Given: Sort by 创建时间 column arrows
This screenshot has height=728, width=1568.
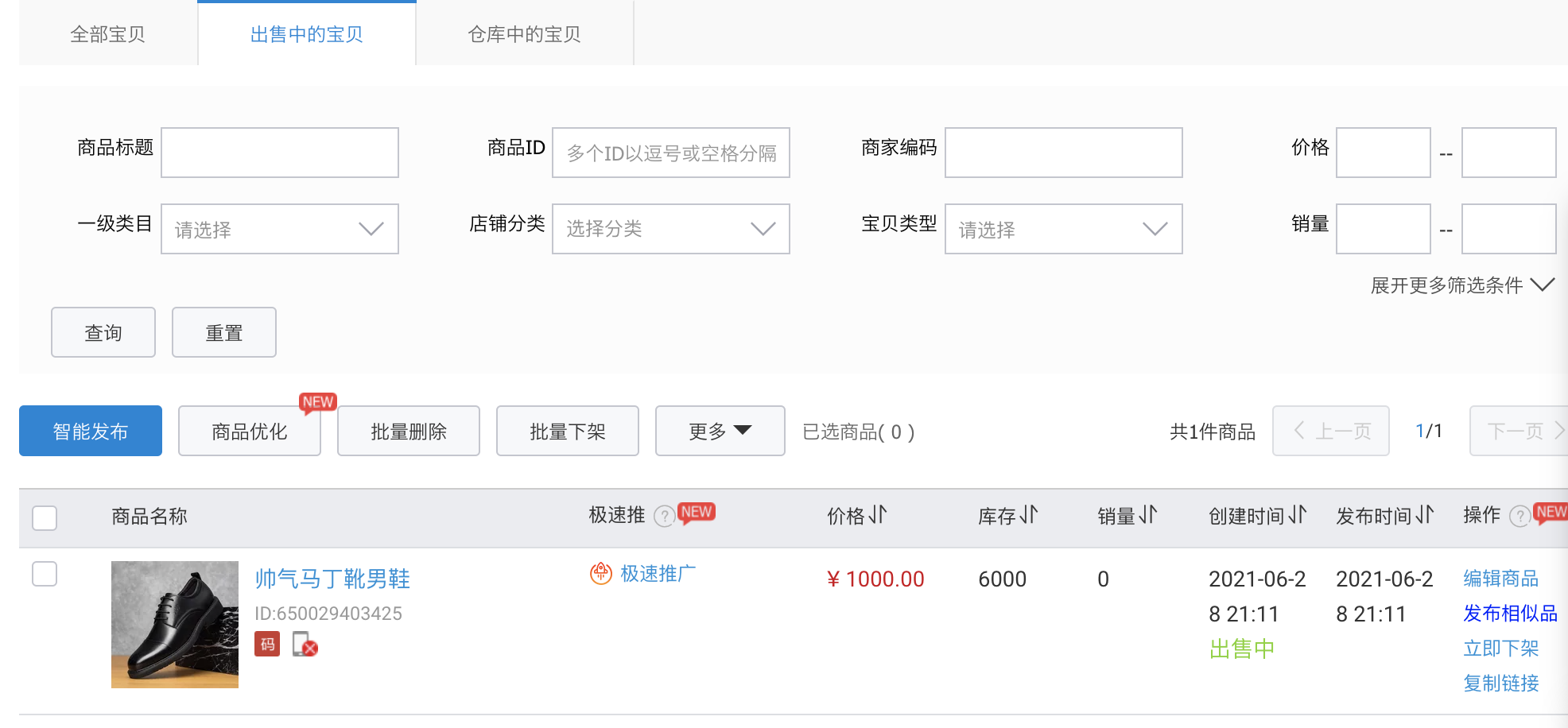Looking at the screenshot, I should (x=1298, y=515).
